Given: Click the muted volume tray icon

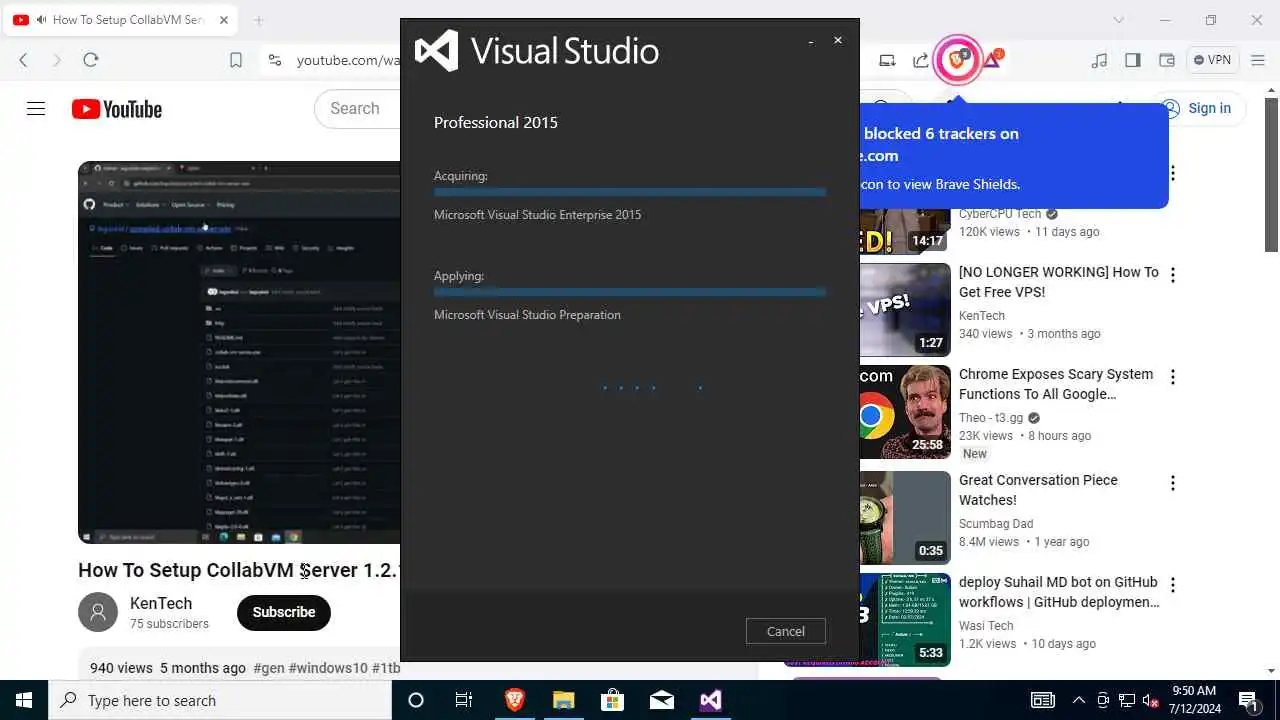Looking at the screenshot, I should [x=1151, y=700].
